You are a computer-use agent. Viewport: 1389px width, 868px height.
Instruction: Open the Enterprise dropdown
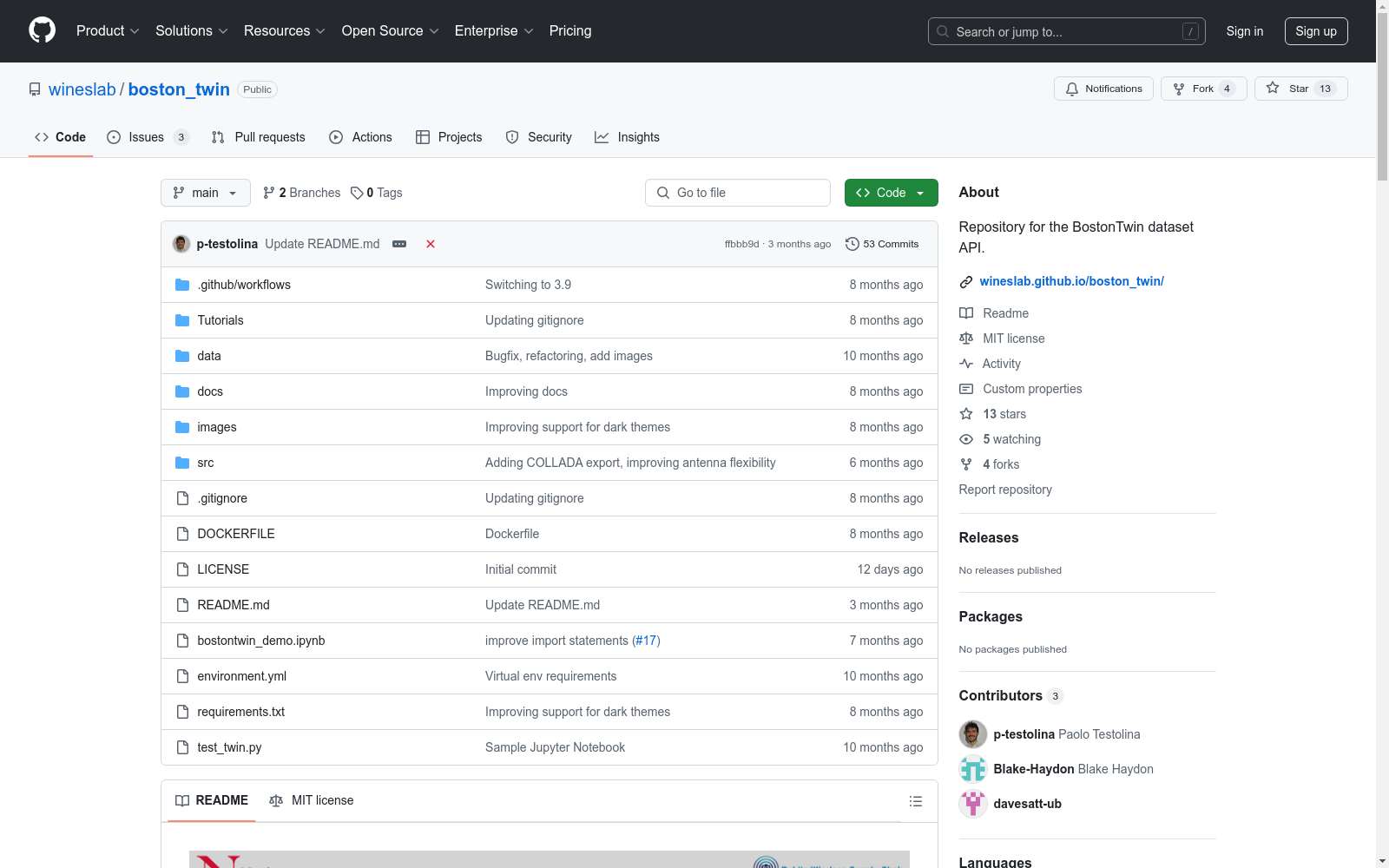(494, 30)
